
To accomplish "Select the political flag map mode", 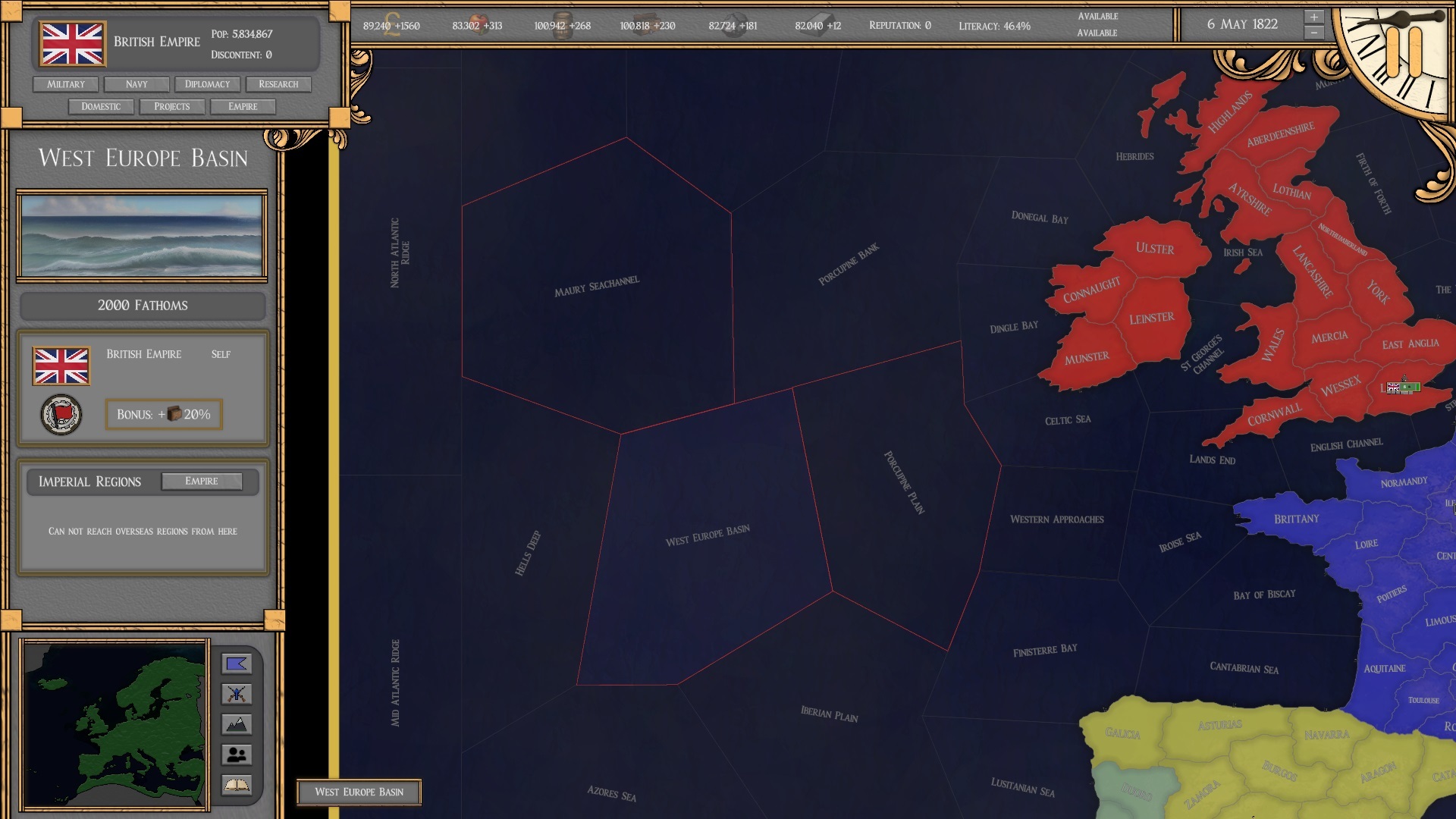I will [x=237, y=664].
